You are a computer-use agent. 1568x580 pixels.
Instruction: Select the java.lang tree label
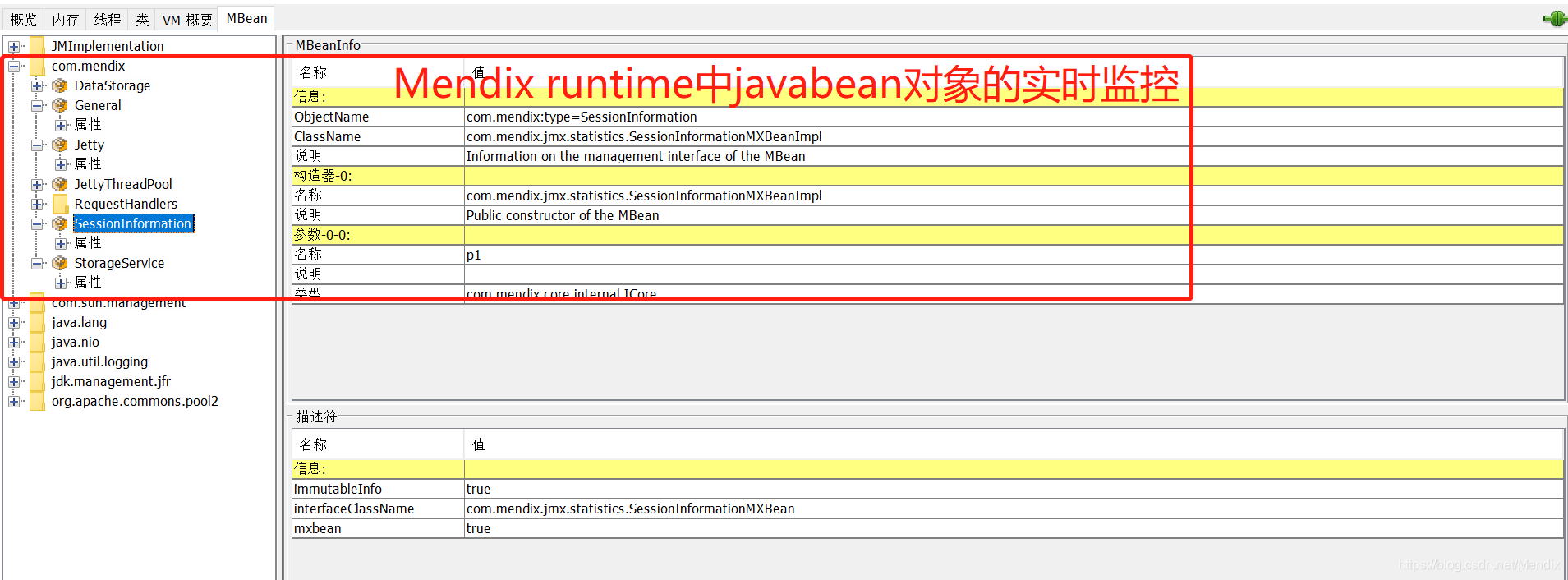79,322
